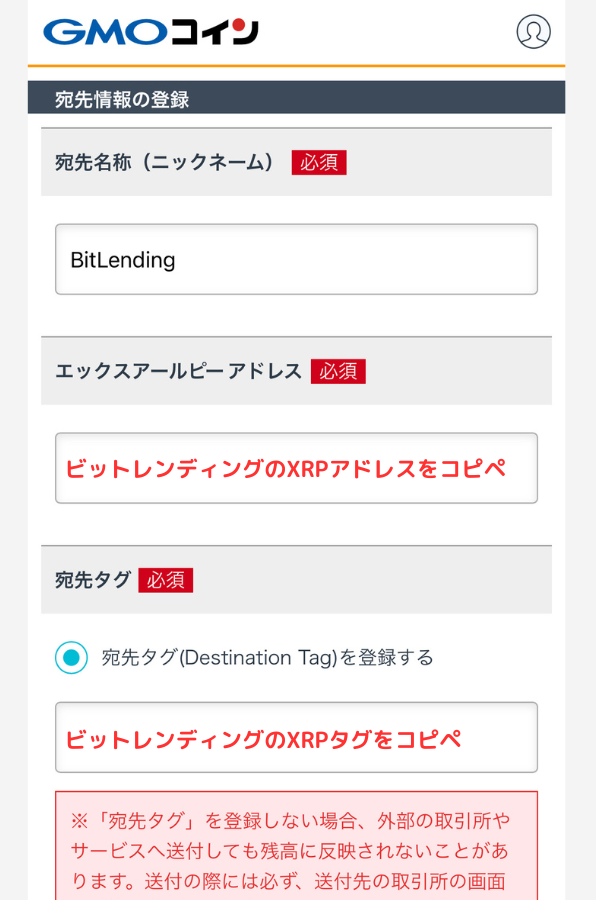Open the user account profile icon
This screenshot has height=900, width=596.
[533, 32]
